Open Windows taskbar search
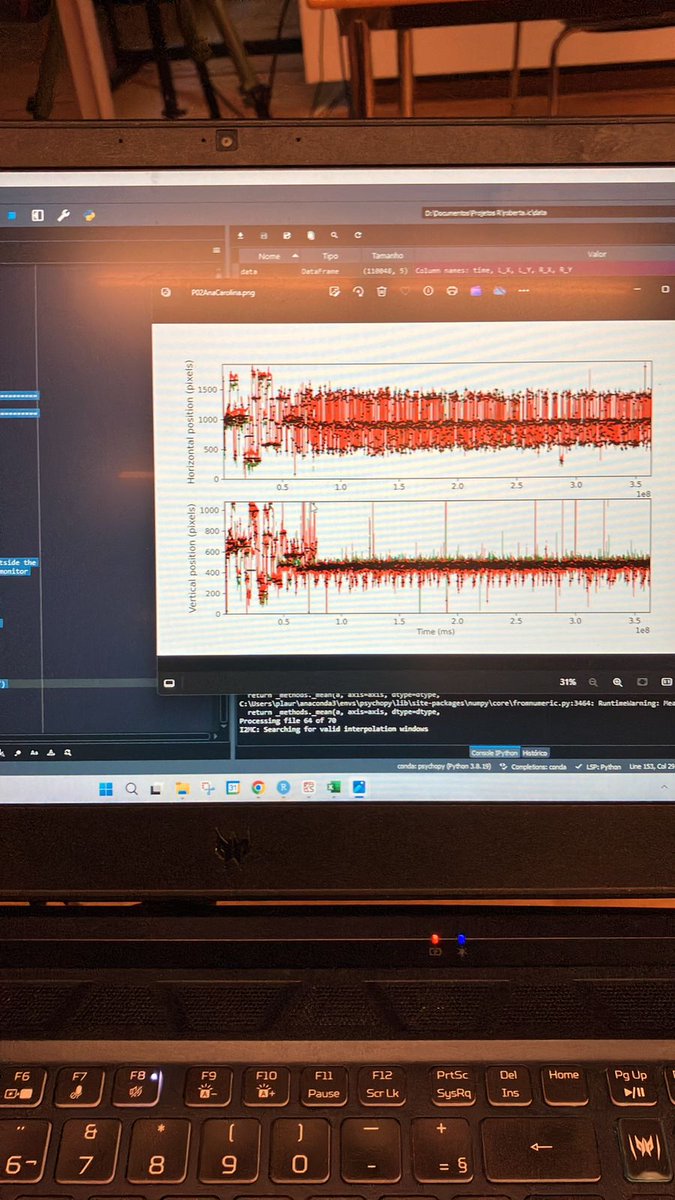Screen dimensions: 675x1200 click(132, 789)
